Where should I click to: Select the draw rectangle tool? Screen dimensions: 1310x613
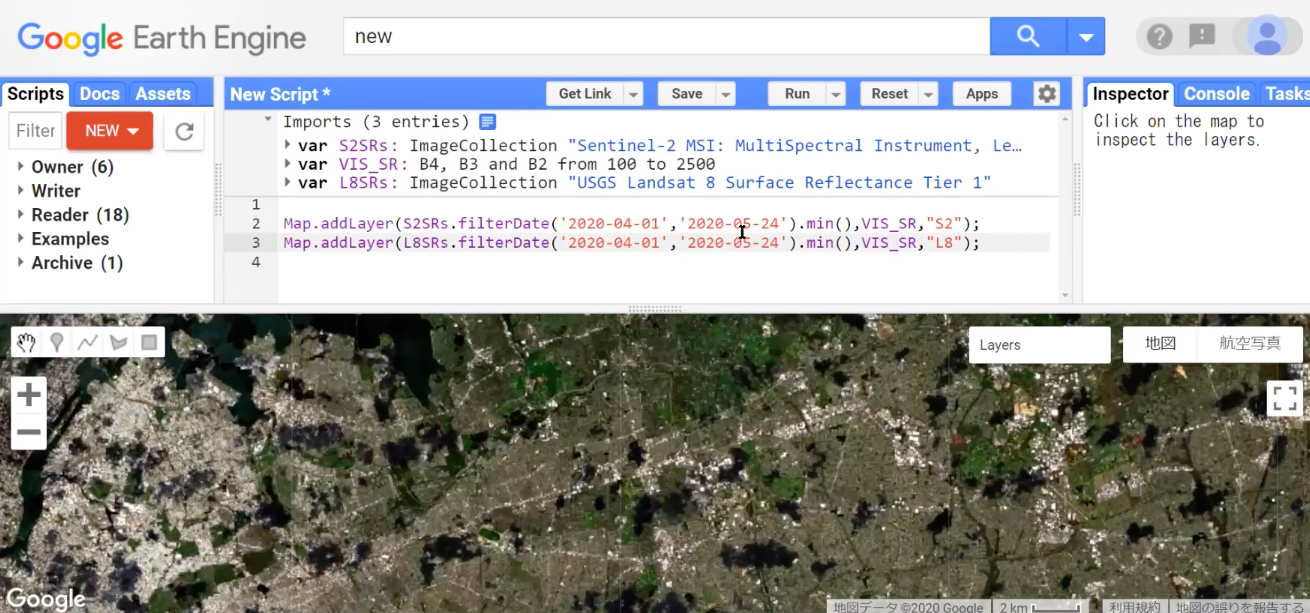[149, 343]
